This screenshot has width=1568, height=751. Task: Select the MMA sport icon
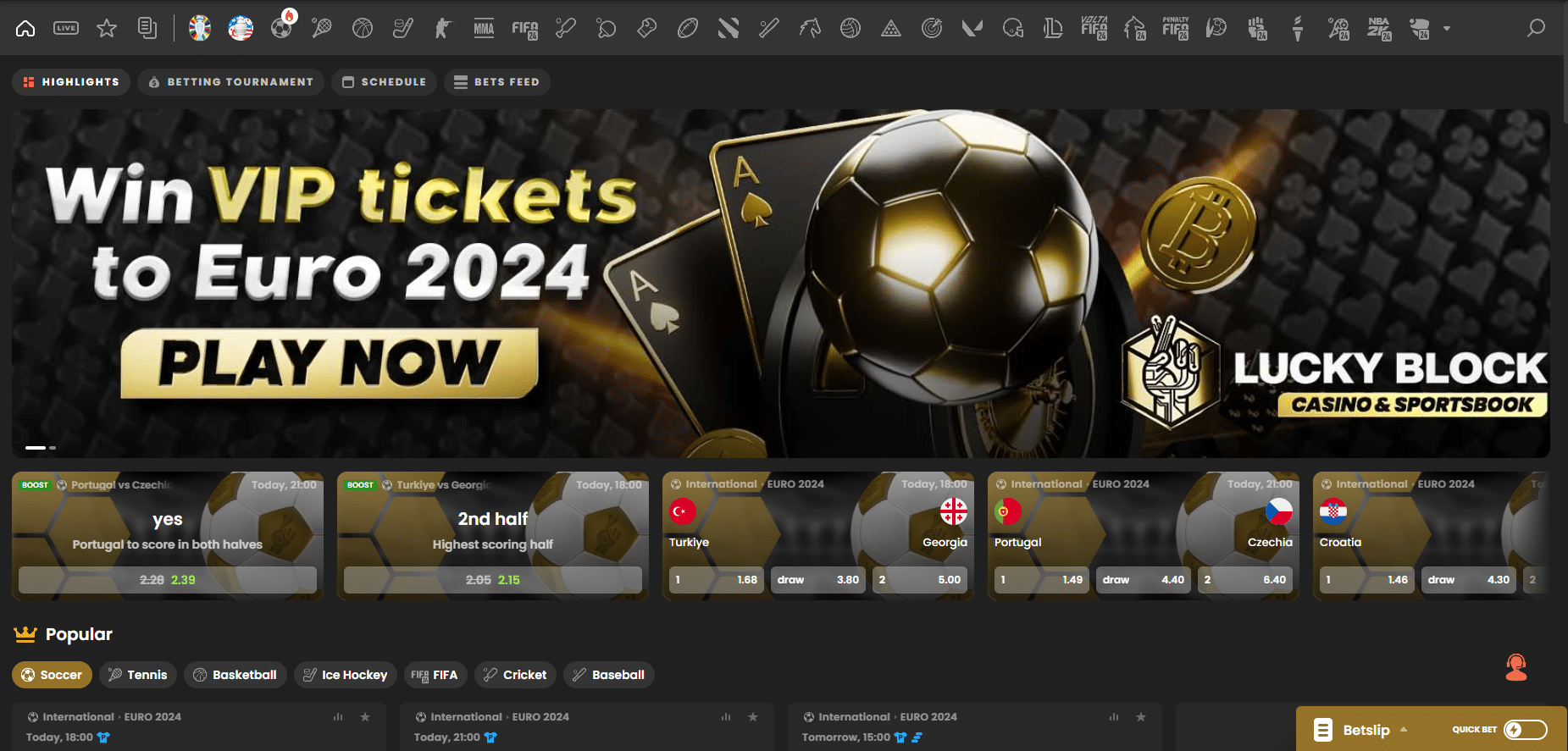[x=484, y=28]
